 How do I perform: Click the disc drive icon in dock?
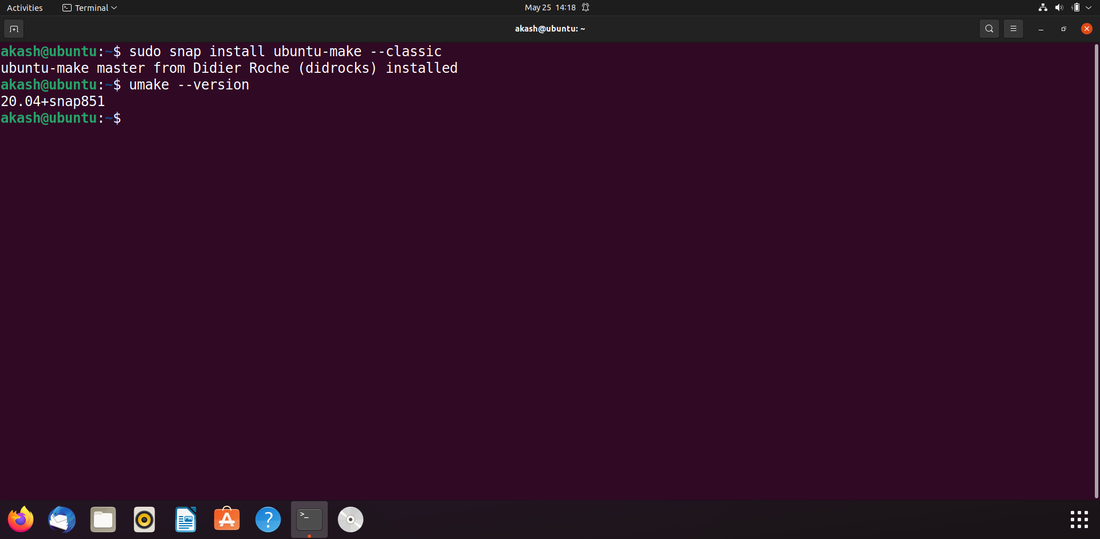[x=350, y=519]
